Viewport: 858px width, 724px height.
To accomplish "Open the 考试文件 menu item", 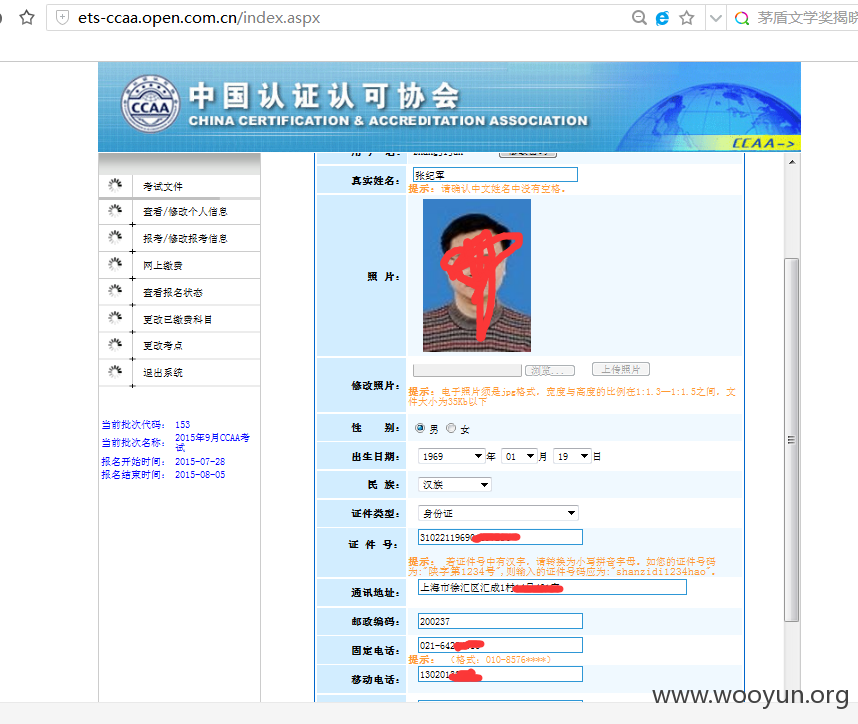I will pyautogui.click(x=163, y=187).
